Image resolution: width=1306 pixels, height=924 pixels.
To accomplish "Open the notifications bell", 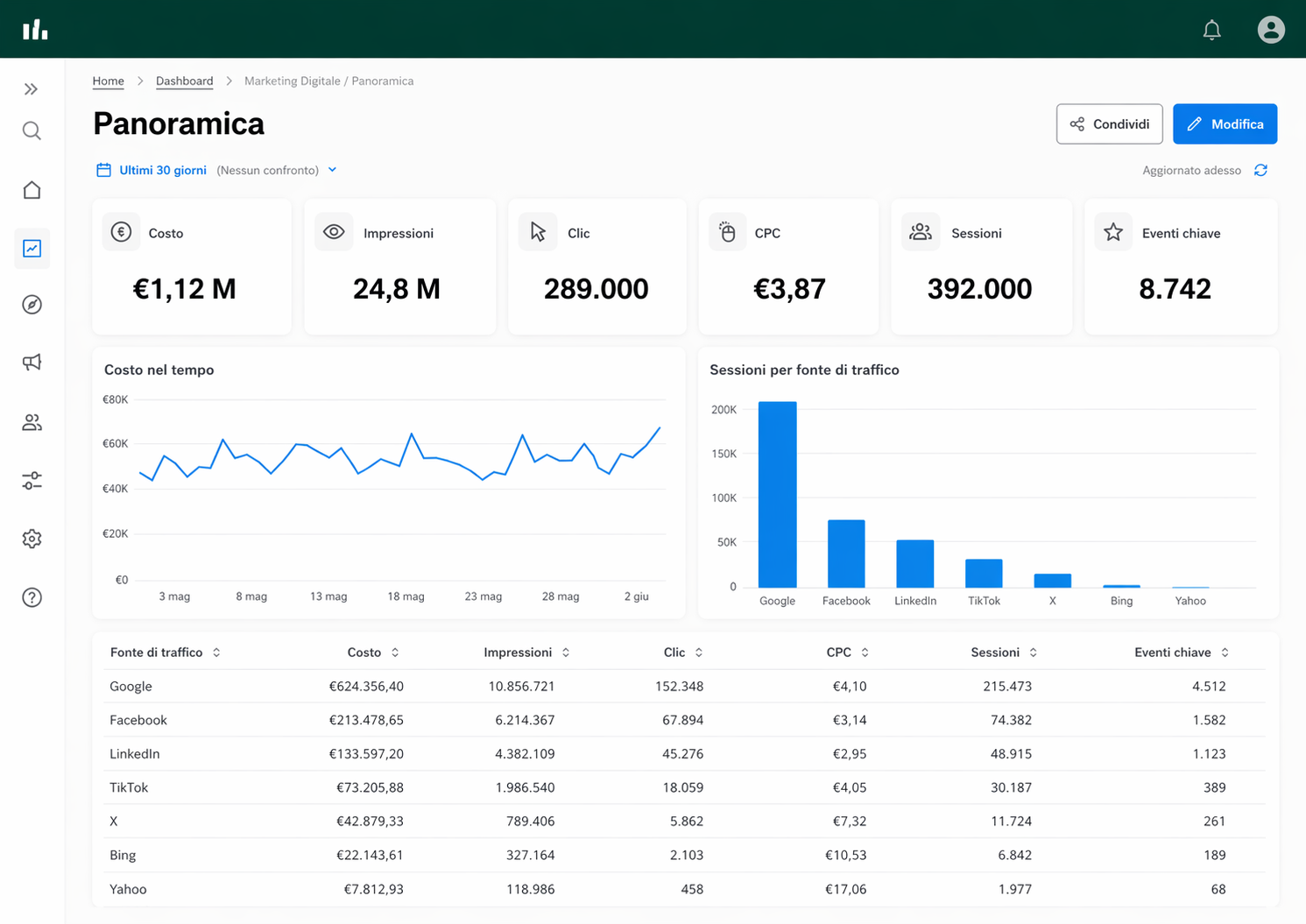I will point(1211,30).
